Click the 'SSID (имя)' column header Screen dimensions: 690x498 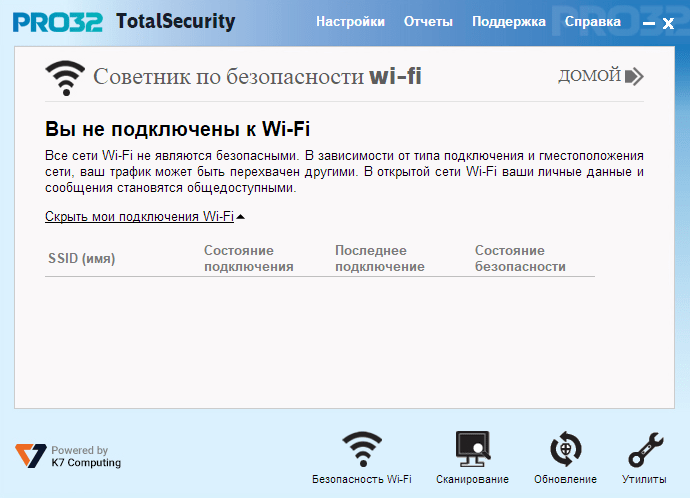coord(82,259)
